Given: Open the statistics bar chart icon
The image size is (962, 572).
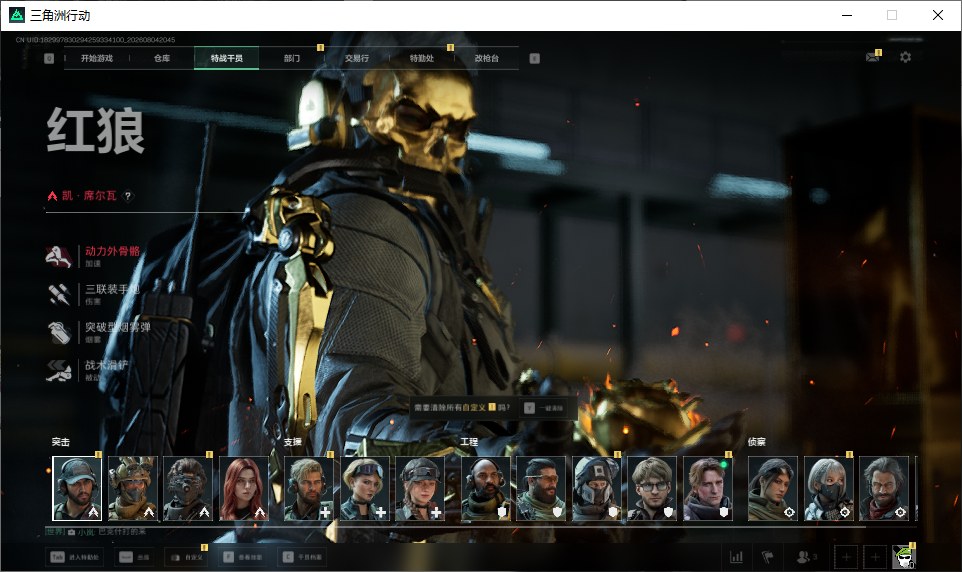Looking at the screenshot, I should [736, 557].
